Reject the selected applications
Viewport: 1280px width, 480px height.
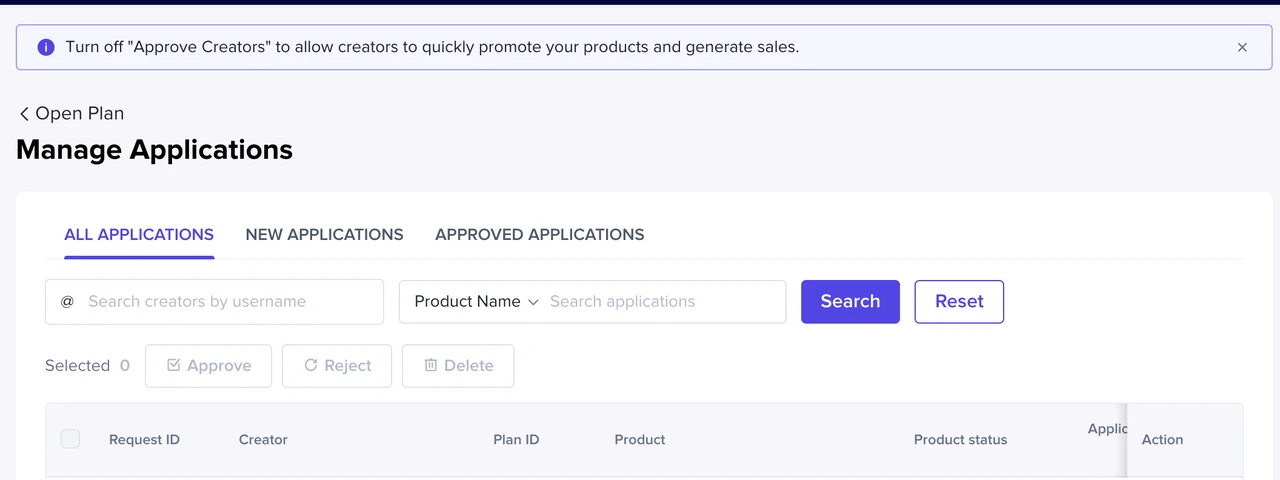coord(337,366)
